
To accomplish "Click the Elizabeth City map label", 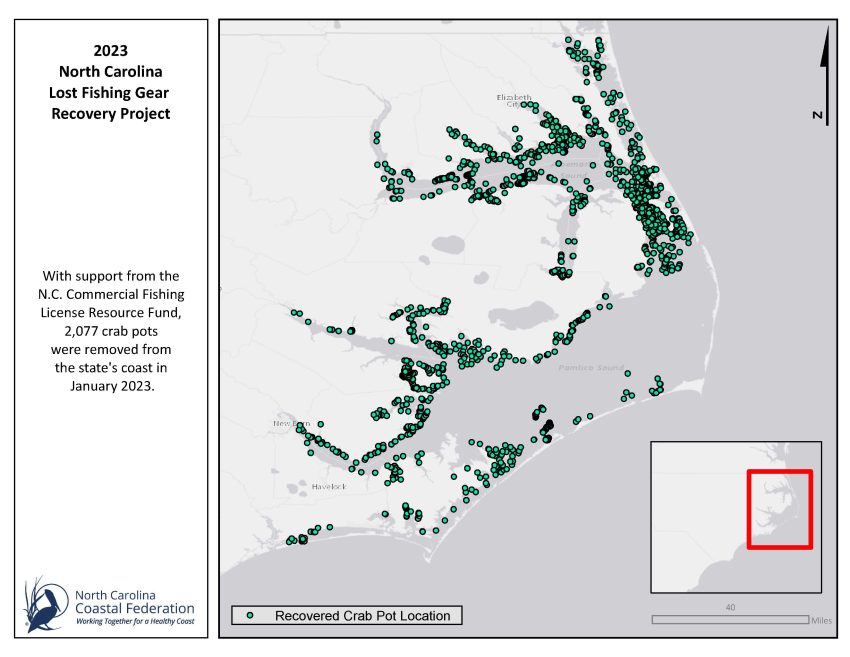I will [x=514, y=100].
